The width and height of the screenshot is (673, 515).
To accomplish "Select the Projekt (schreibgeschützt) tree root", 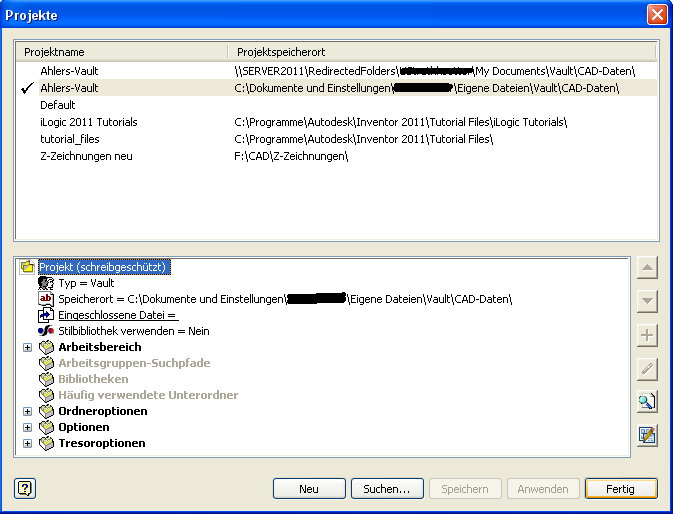I will click(104, 267).
